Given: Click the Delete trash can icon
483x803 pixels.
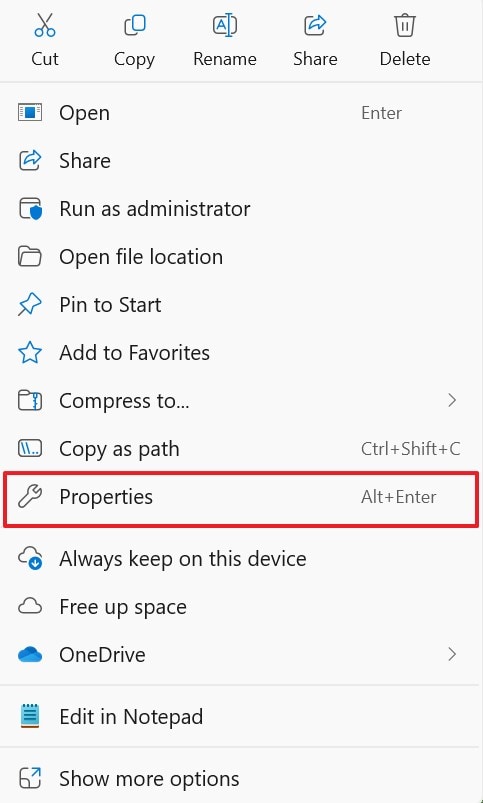Looking at the screenshot, I should click(405, 25).
